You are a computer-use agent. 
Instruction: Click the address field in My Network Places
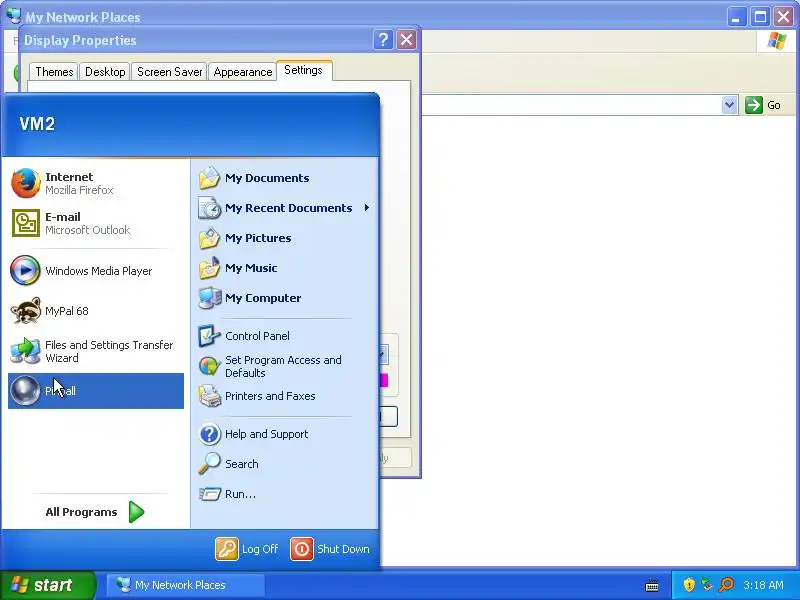570,105
